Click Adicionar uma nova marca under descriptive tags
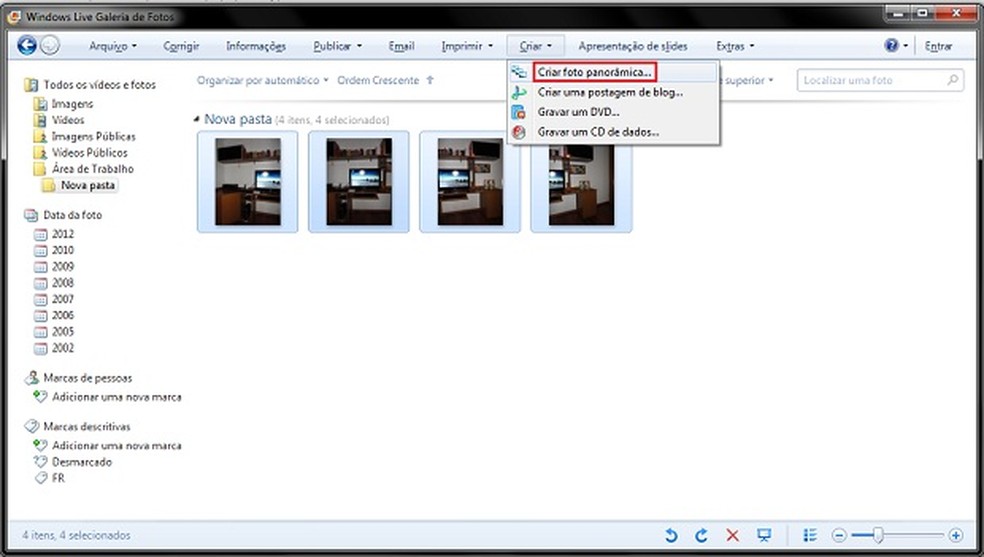The image size is (984, 557). [117, 445]
